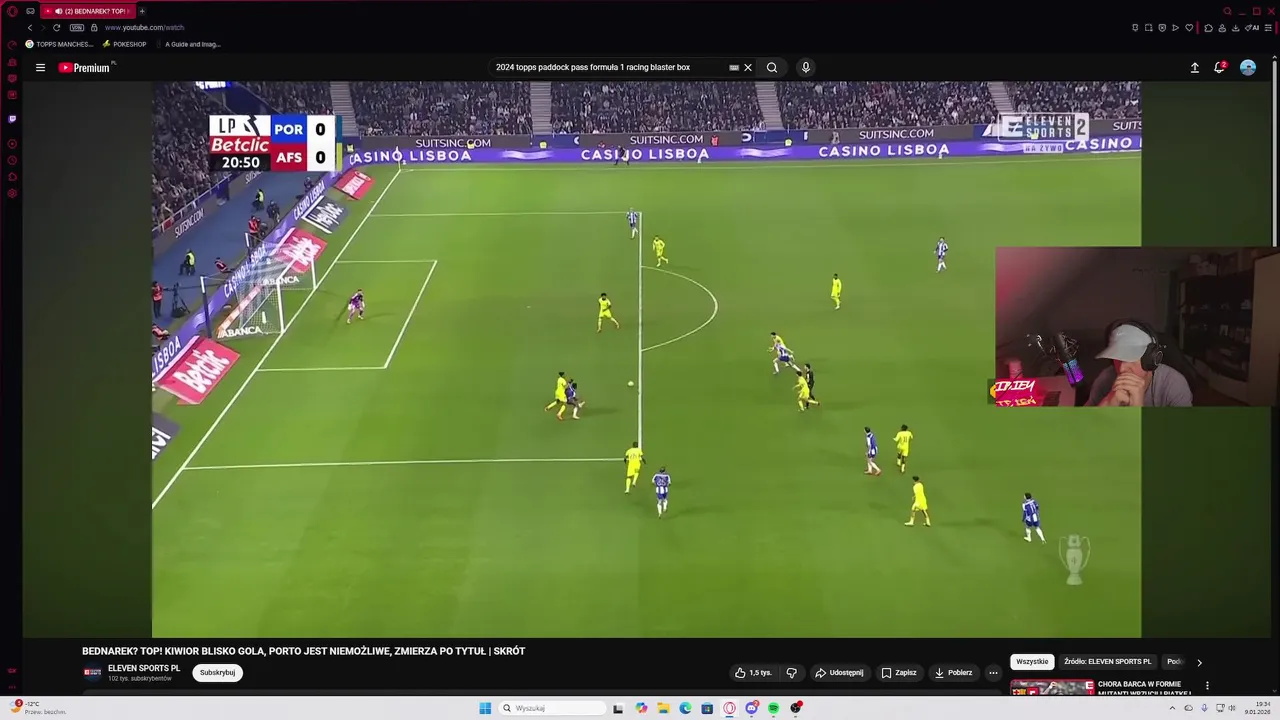Share the video via Udostępnij
1280x720 pixels.
pos(839,673)
